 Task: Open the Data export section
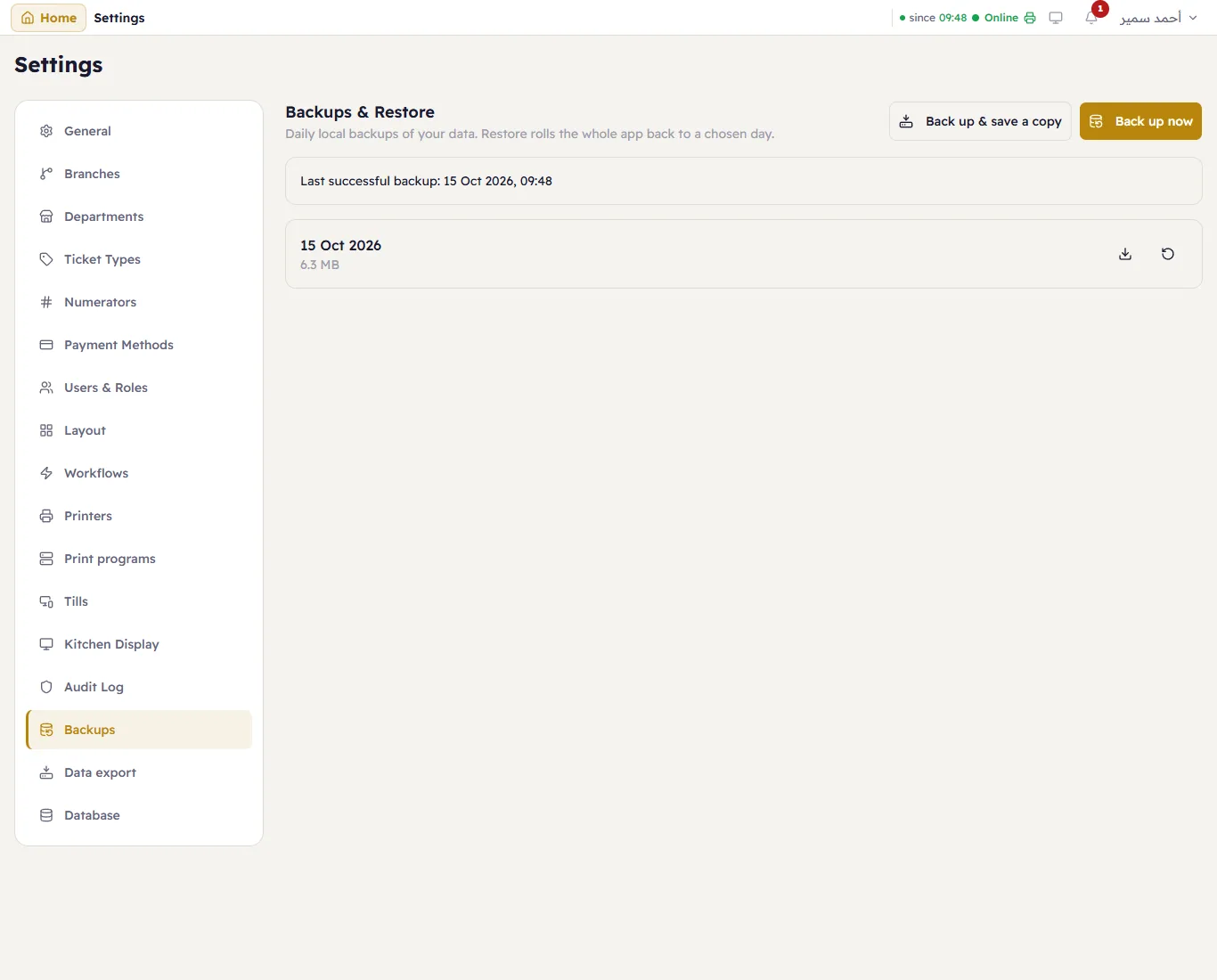[139, 772]
